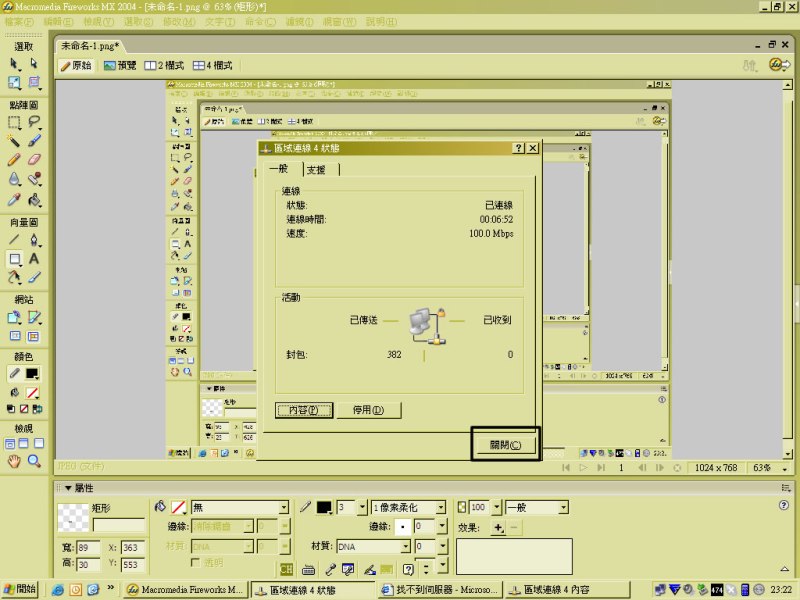Screen dimensions: 800x600
Task: Open the 濾鏡(I) filters menu
Action: click(299, 22)
